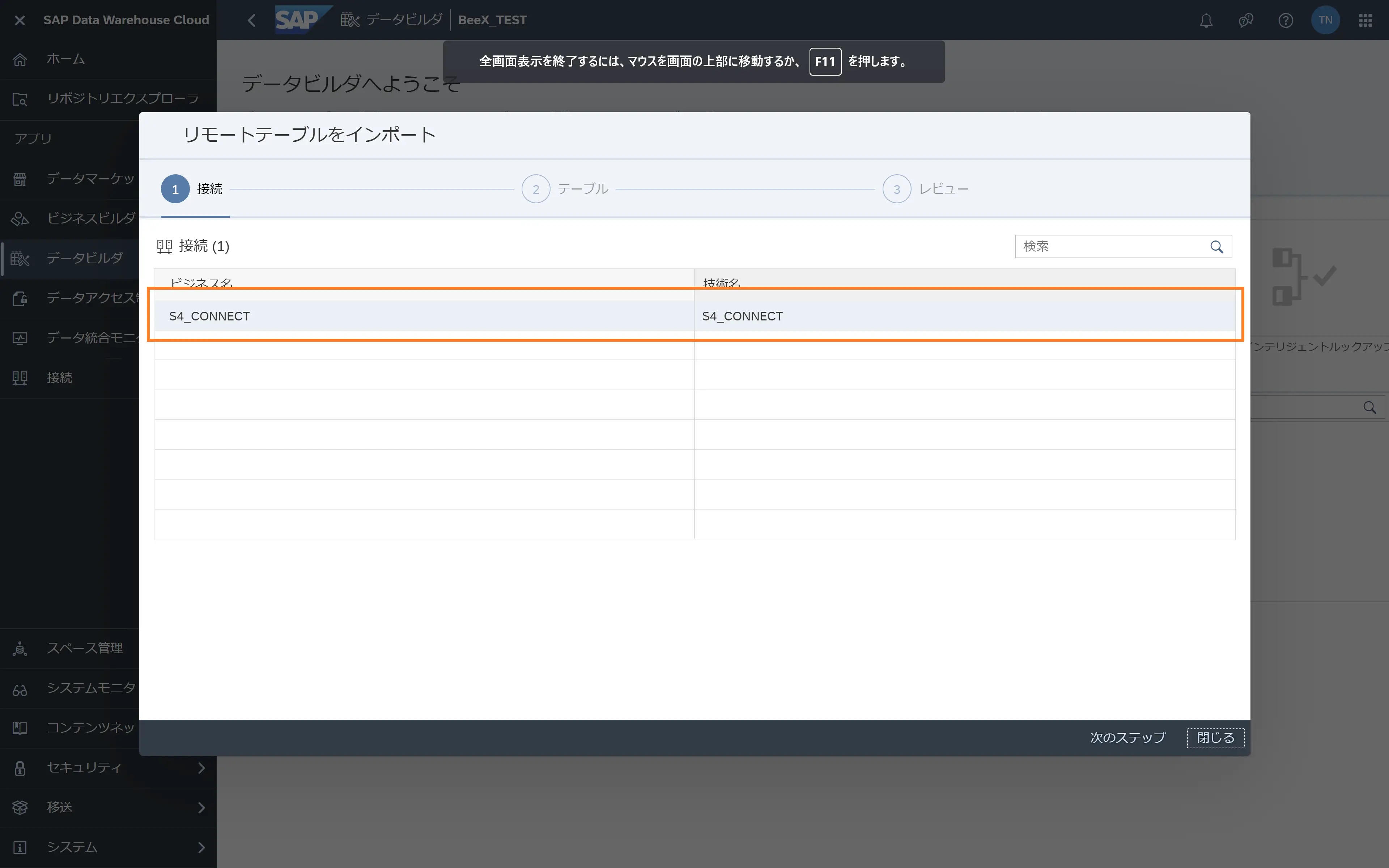
Task: Open the TN user profile avatar
Action: coord(1325,20)
